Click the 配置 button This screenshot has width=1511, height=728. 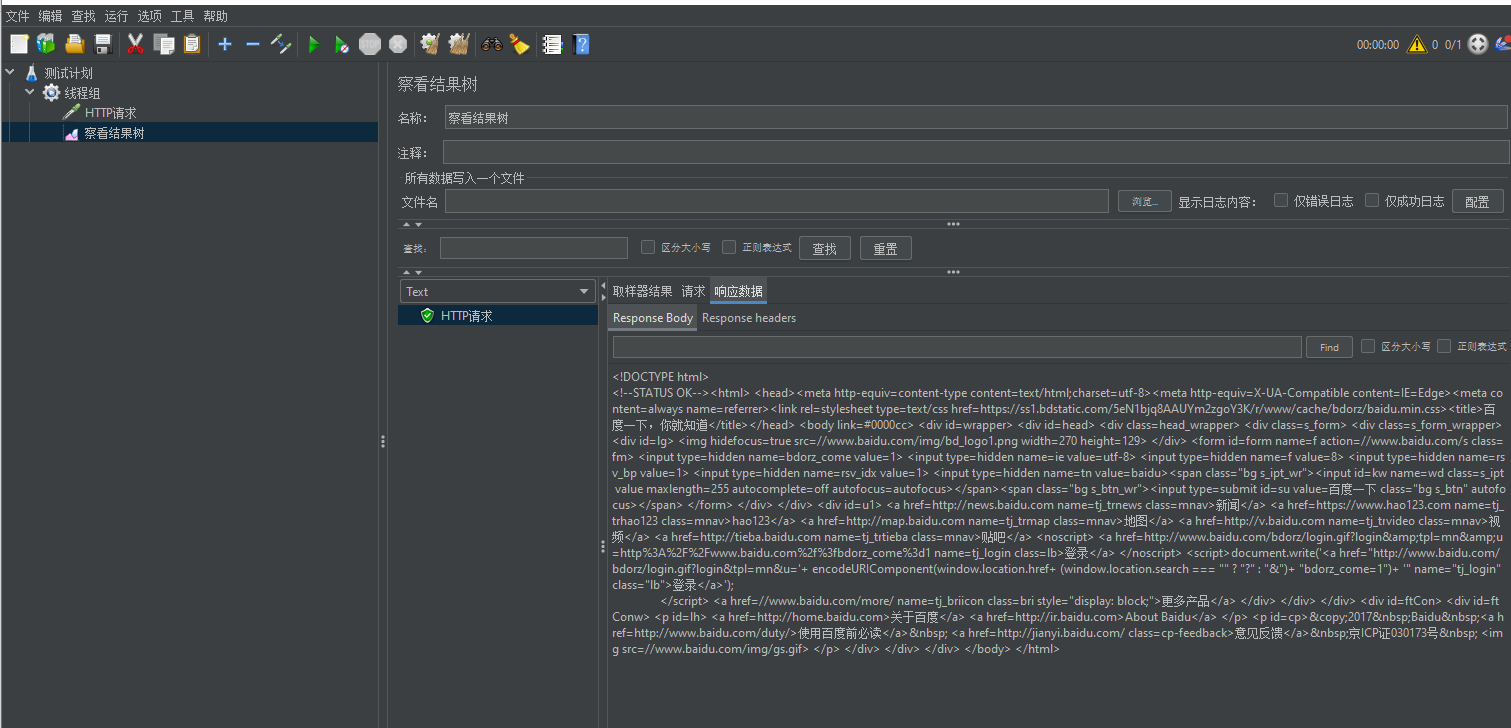coord(1477,201)
